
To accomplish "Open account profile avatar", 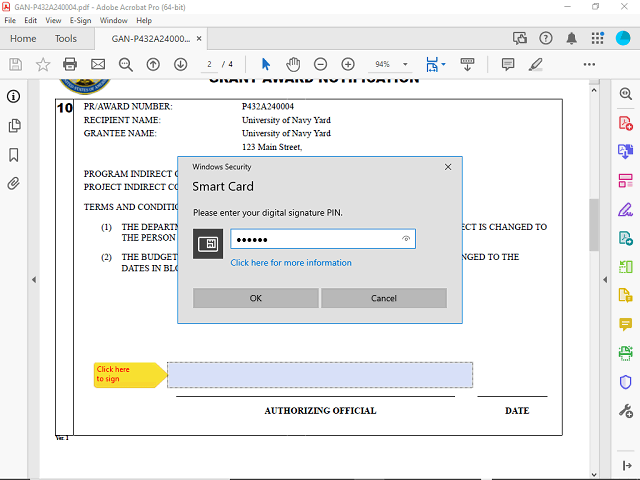I will pos(623,38).
